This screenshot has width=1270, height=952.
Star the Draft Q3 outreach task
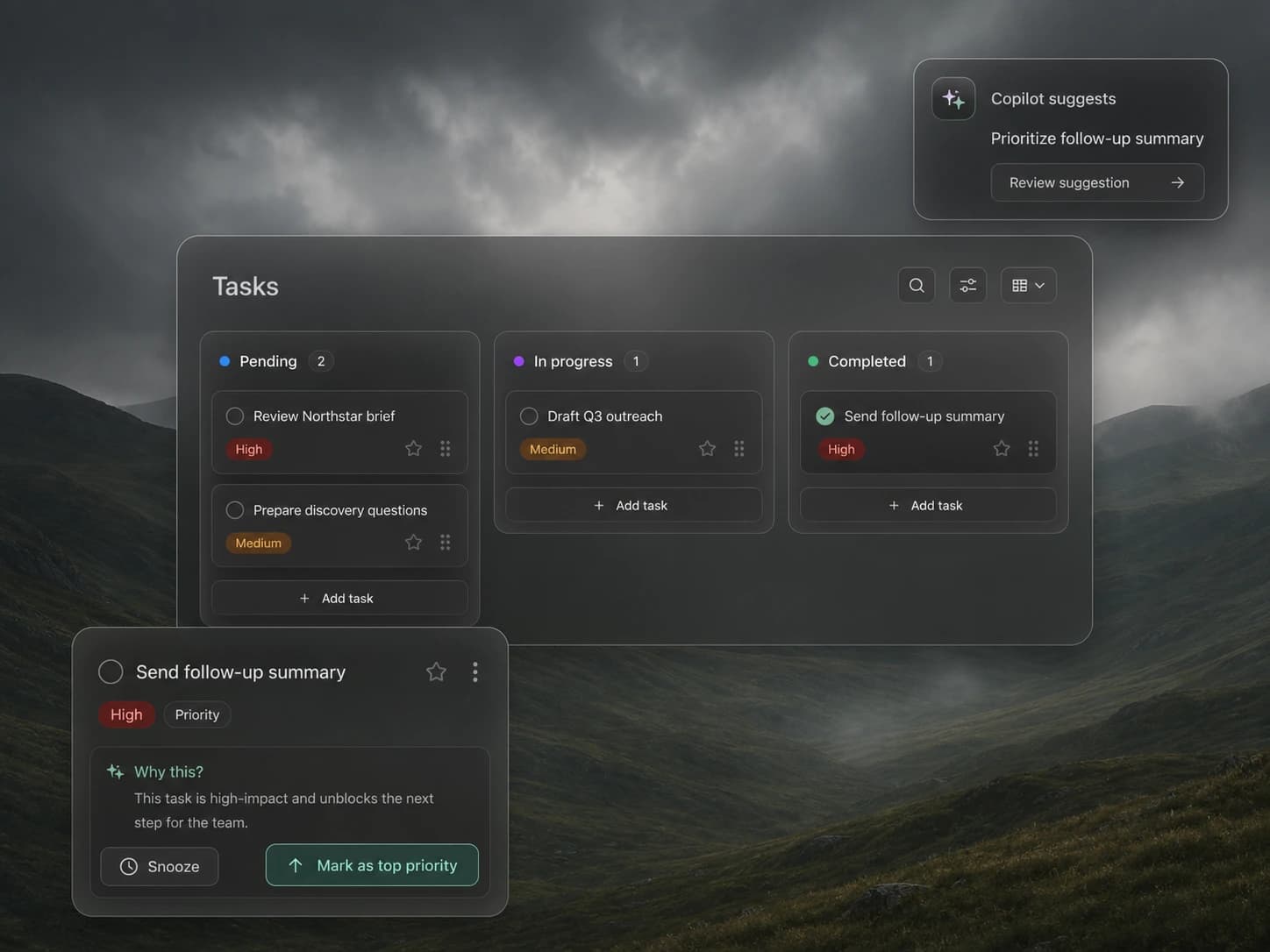pos(707,449)
